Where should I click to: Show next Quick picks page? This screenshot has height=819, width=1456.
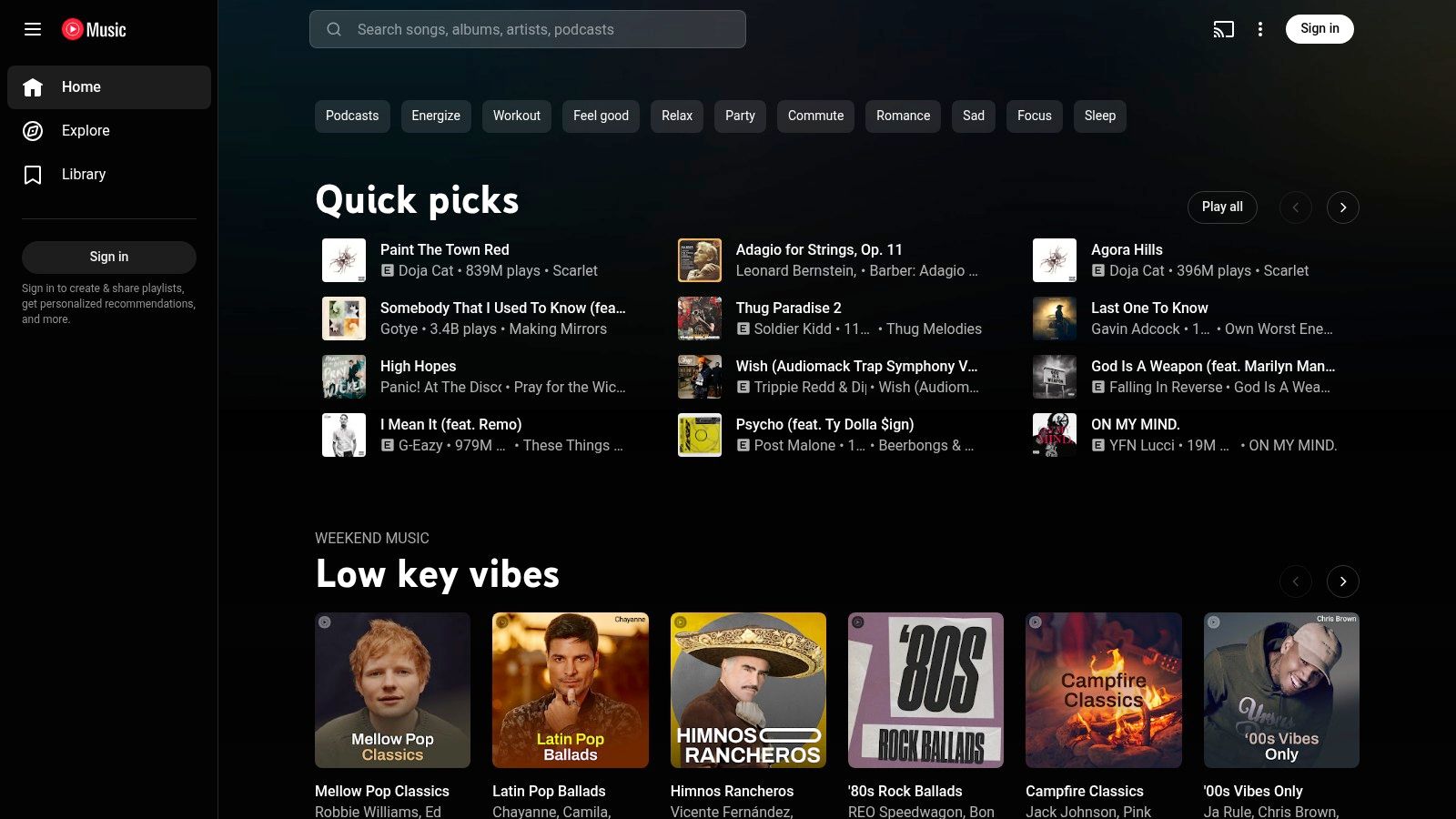(1343, 207)
